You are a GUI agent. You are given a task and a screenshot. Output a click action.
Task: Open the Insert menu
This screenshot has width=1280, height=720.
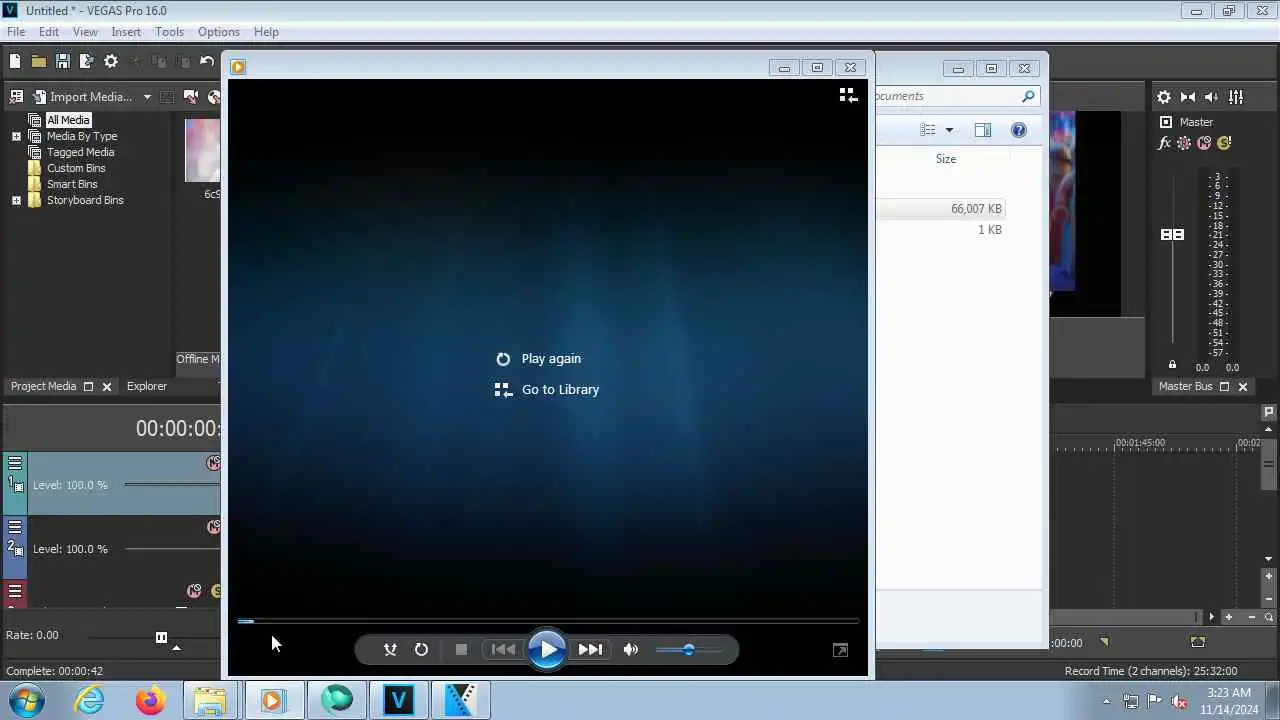click(126, 32)
